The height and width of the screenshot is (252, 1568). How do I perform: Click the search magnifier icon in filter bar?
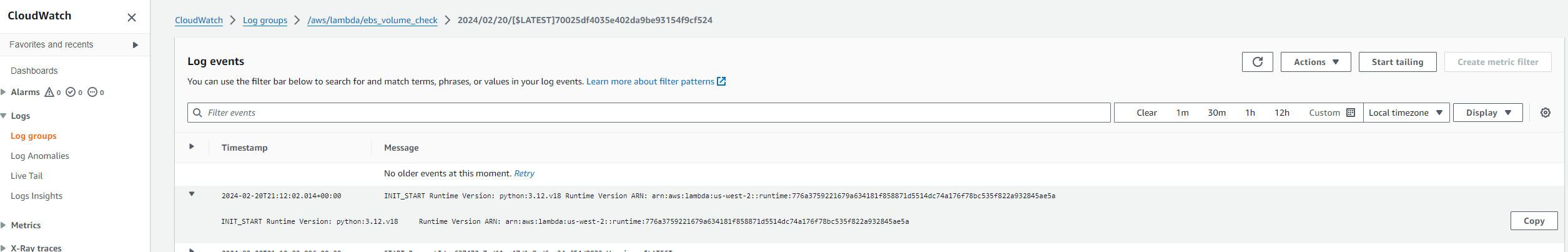tap(197, 113)
